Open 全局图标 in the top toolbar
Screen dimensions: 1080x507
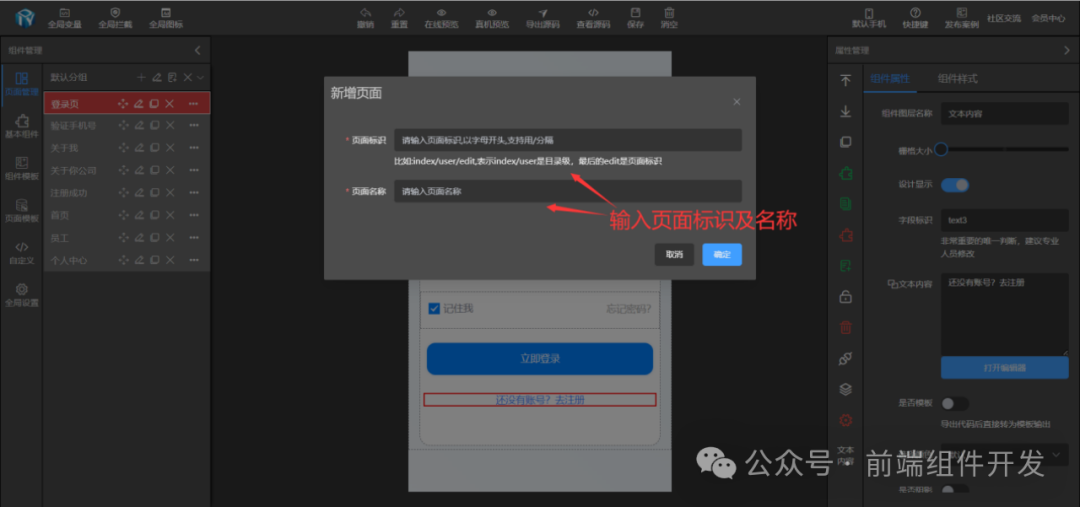[x=166, y=18]
